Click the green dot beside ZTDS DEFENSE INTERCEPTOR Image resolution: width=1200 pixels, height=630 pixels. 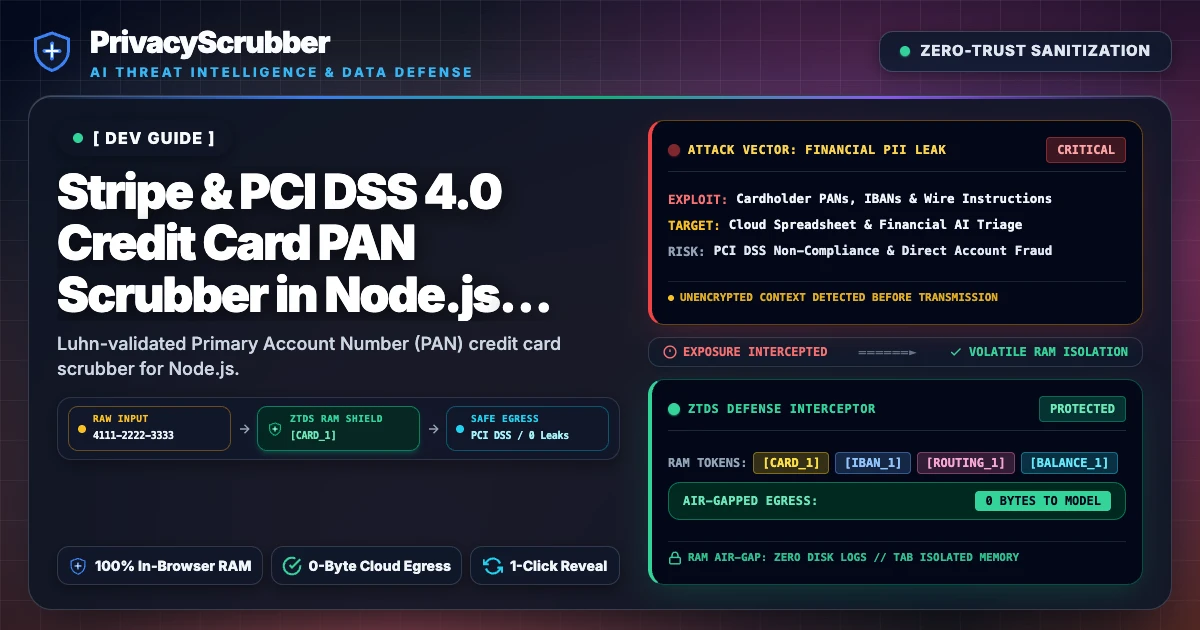point(674,409)
